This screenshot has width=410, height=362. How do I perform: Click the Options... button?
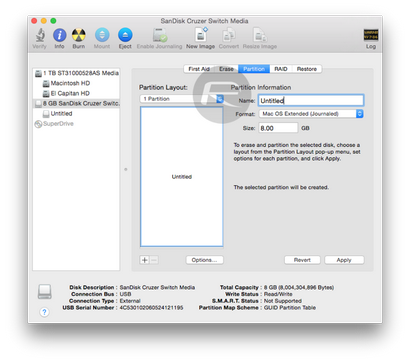(x=204, y=260)
